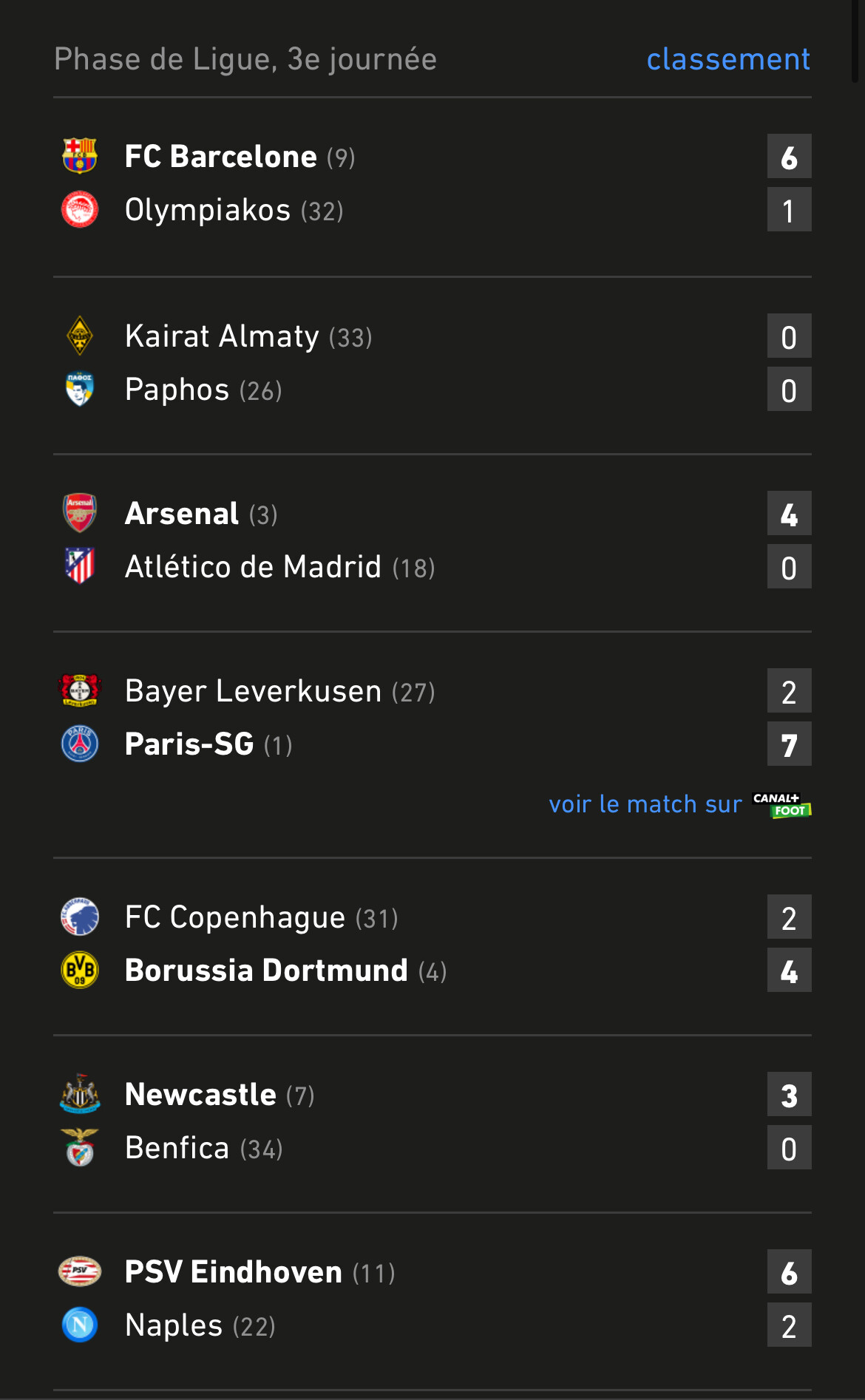This screenshot has width=865, height=1400.
Task: Click the Naples blue N logo
Action: [x=80, y=1325]
